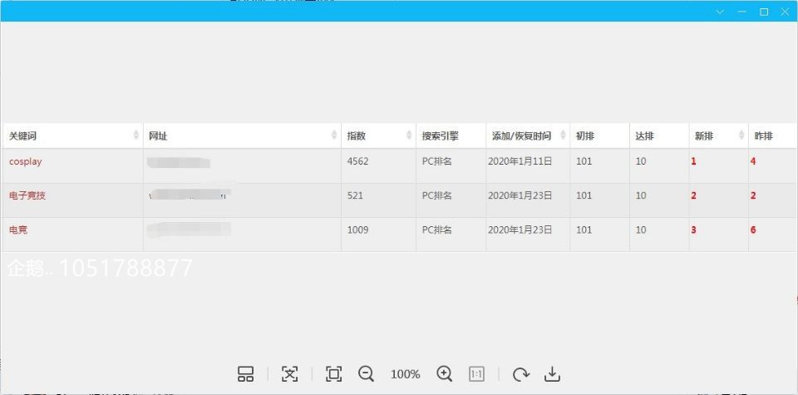This screenshot has height=395, width=798.
Task: Select the index value 4562
Action: click(x=358, y=161)
